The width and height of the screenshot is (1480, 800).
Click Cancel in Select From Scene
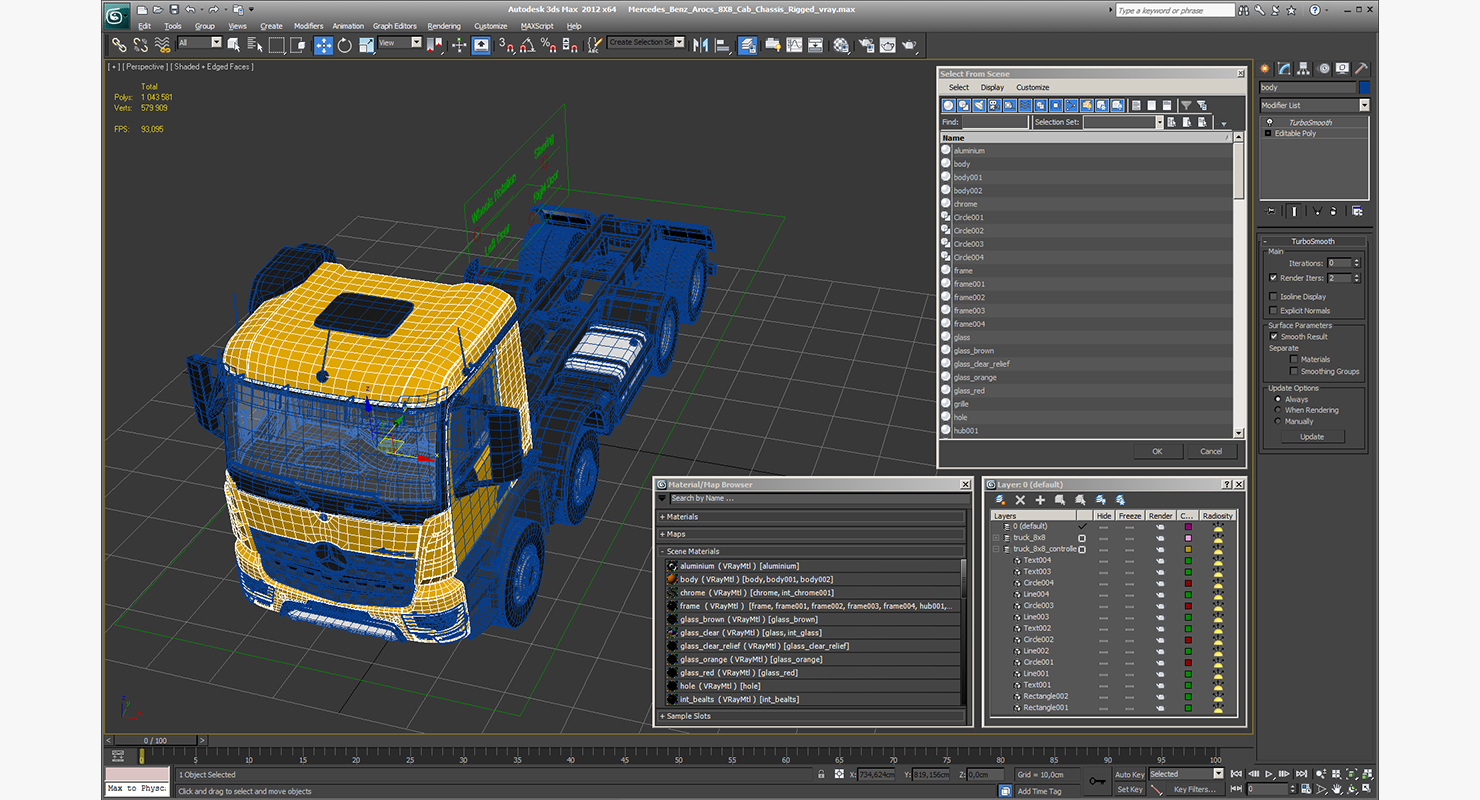pos(1211,451)
